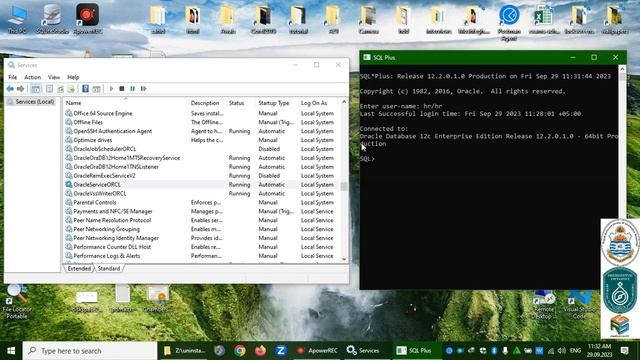Open the Z:\uninsta... folder taskbar button
This screenshot has width=640, height=360.
point(184,351)
